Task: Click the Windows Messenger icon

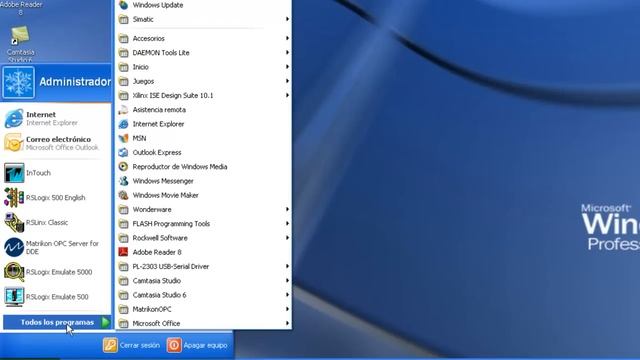Action: click(123, 181)
